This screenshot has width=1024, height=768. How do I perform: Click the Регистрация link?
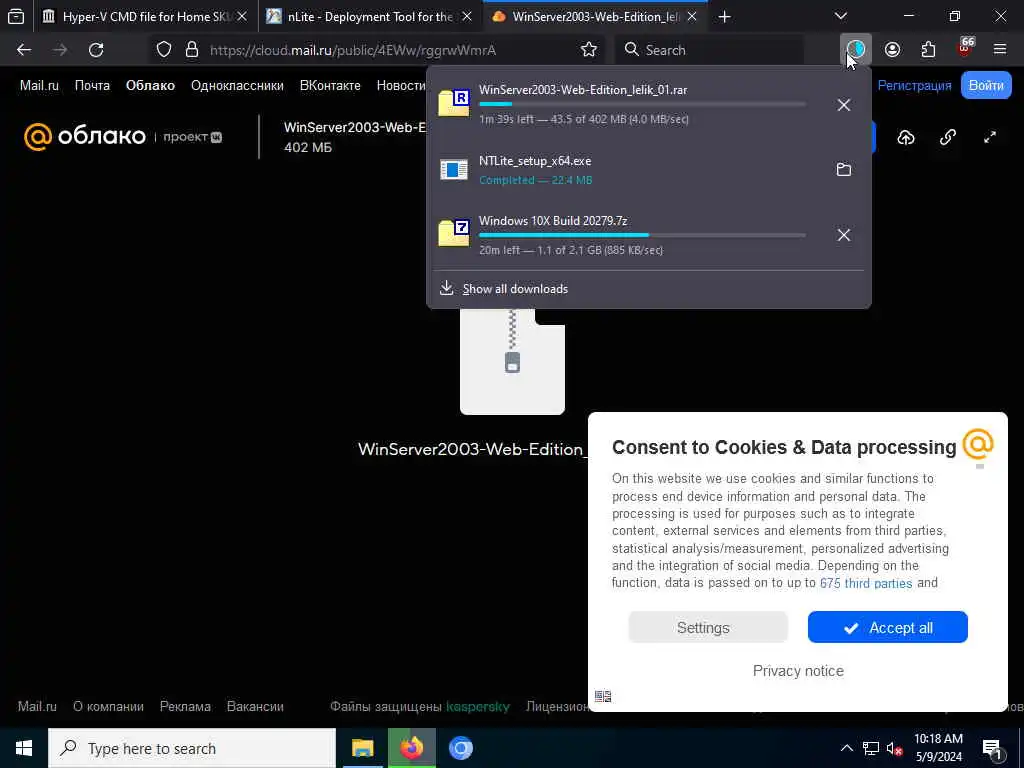coord(914,86)
